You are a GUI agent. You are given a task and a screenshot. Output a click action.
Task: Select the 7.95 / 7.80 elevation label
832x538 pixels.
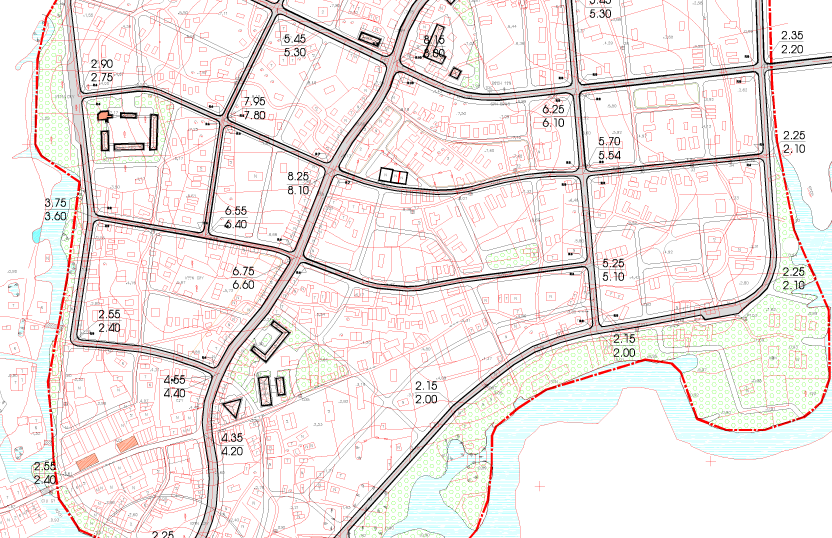(254, 108)
